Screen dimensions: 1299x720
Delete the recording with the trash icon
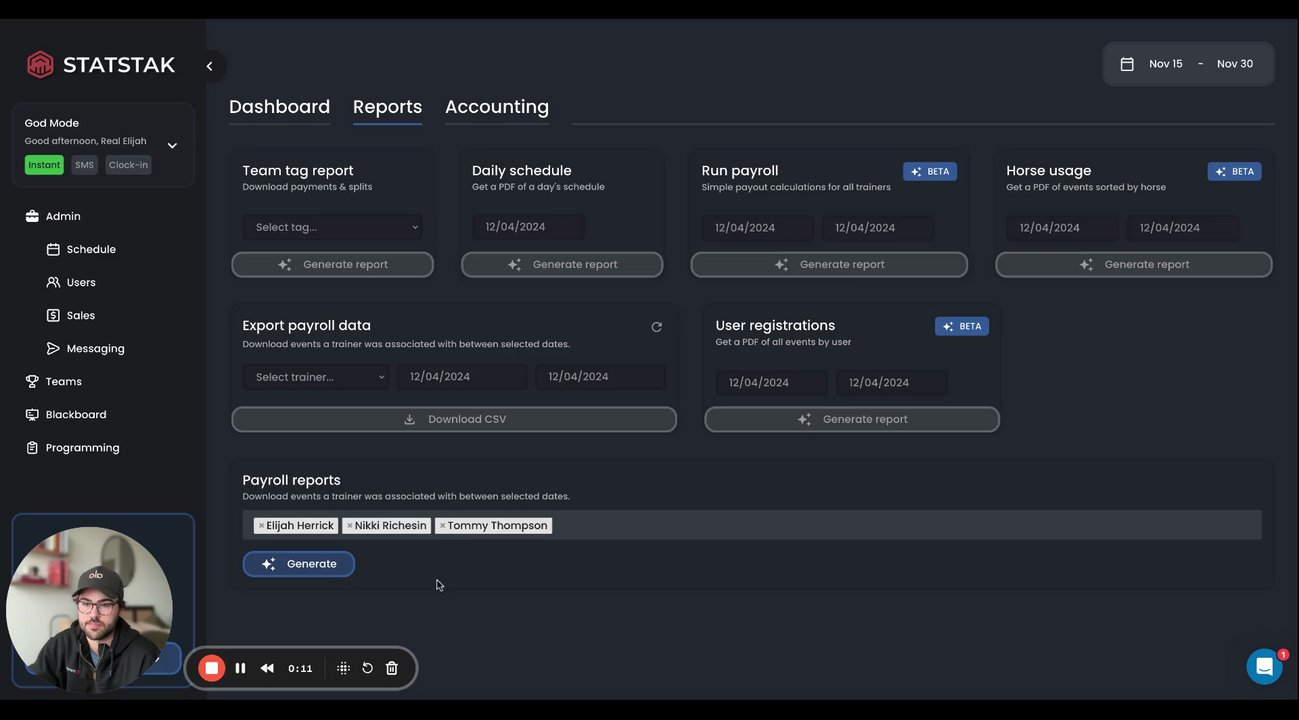point(392,668)
